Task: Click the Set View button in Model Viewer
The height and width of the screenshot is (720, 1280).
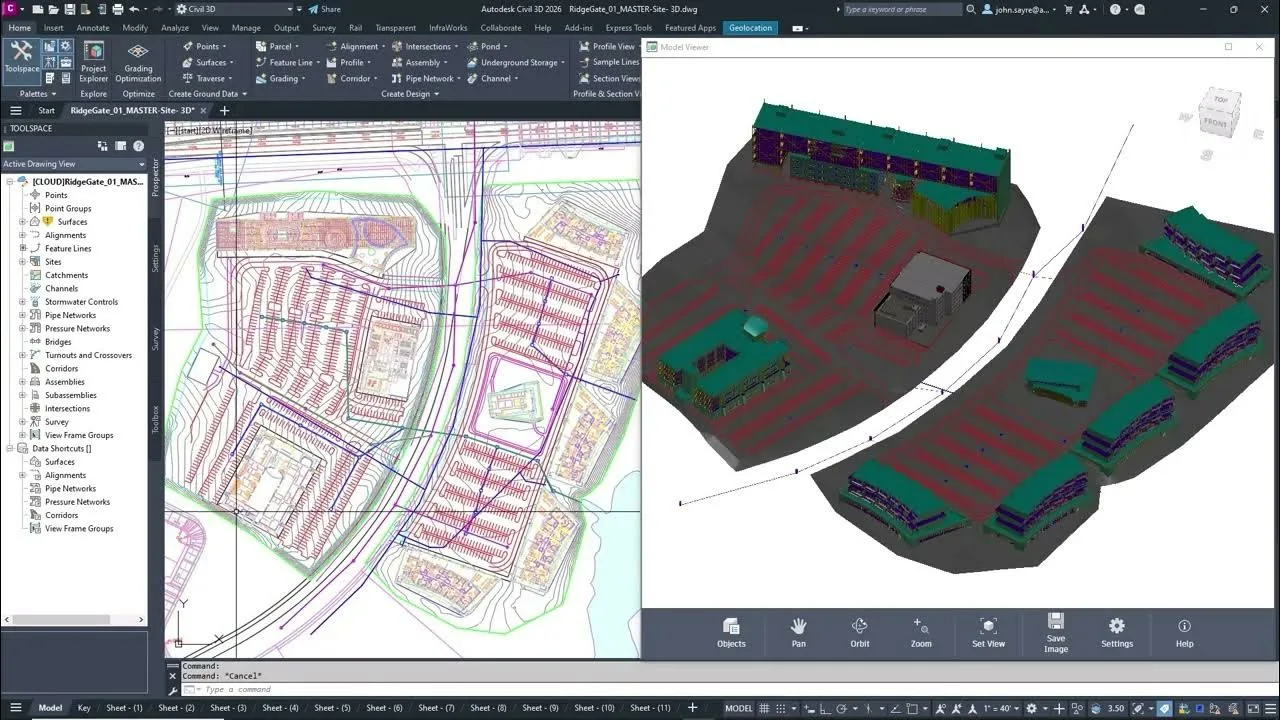Action: pos(988,634)
